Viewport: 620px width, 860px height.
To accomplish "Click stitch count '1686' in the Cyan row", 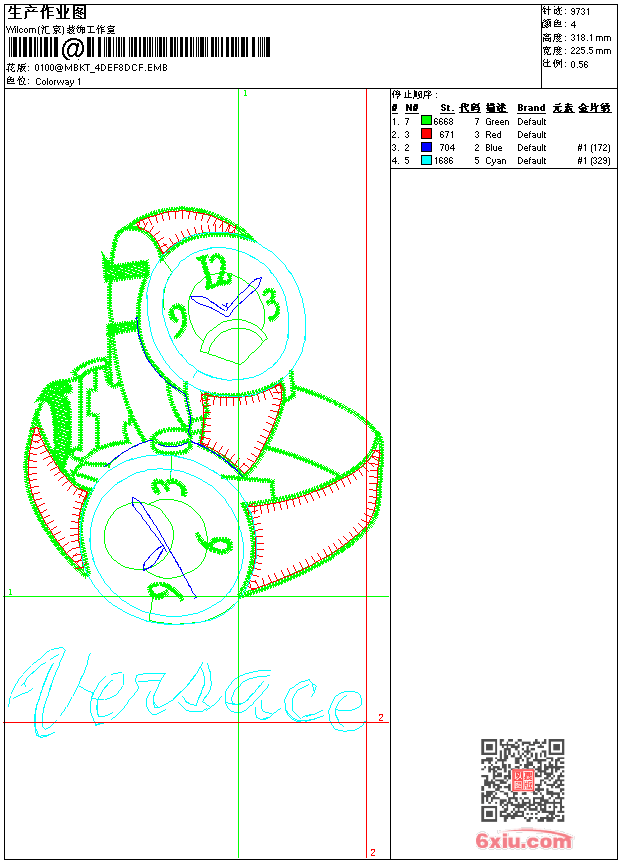I will [x=443, y=161].
